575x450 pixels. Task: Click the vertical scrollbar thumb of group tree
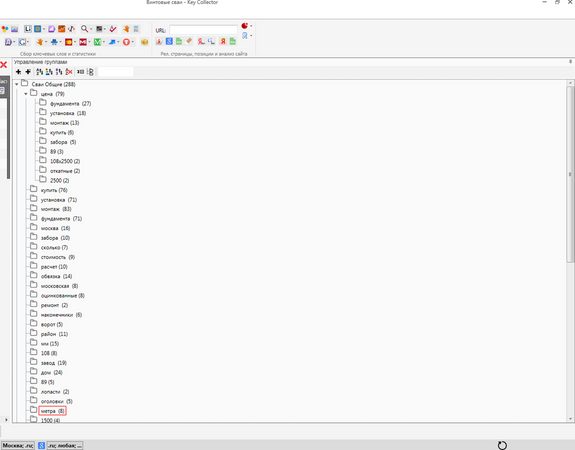pos(570,174)
